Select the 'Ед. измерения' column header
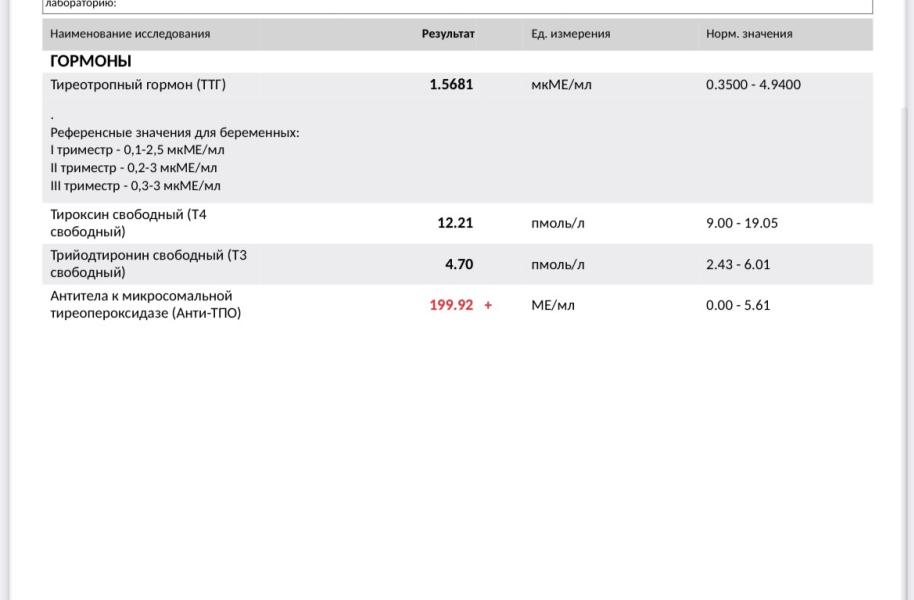 pyautogui.click(x=570, y=34)
